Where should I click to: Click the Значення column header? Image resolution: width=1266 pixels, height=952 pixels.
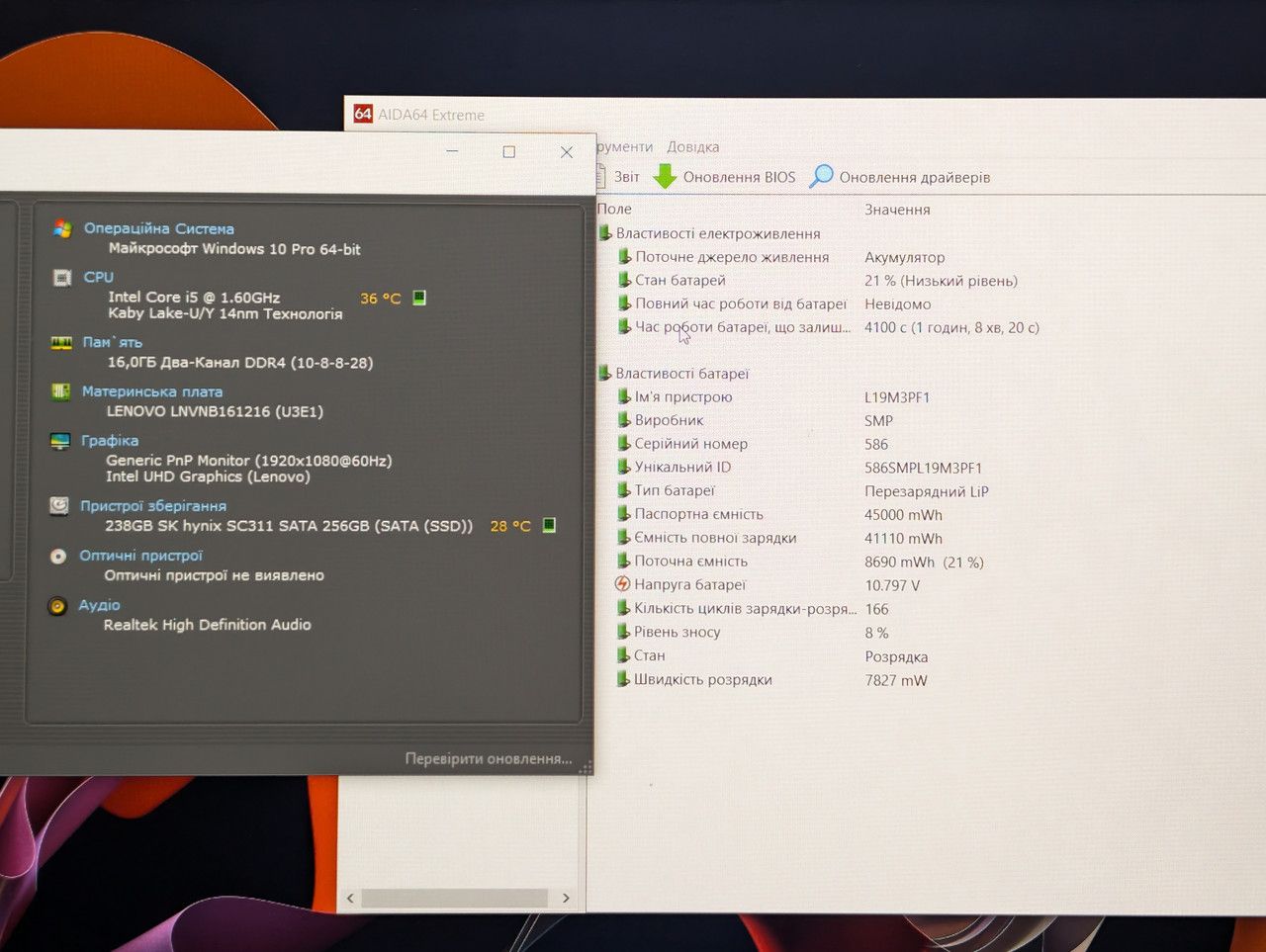coord(897,210)
